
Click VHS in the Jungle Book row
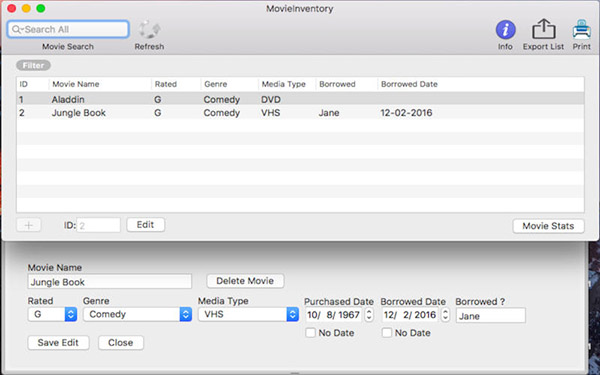tap(271, 113)
